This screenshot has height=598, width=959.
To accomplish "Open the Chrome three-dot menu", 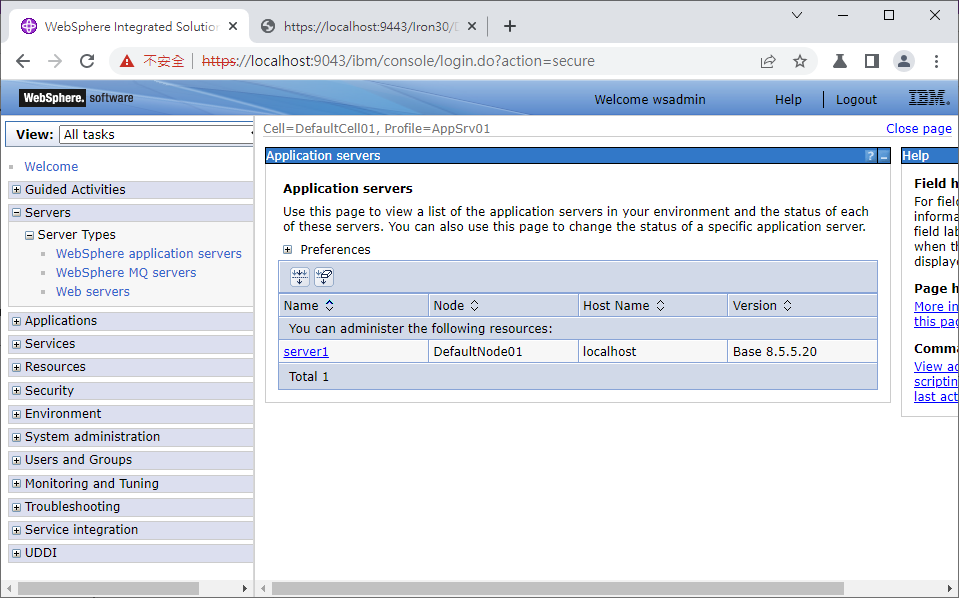I will tap(936, 61).
